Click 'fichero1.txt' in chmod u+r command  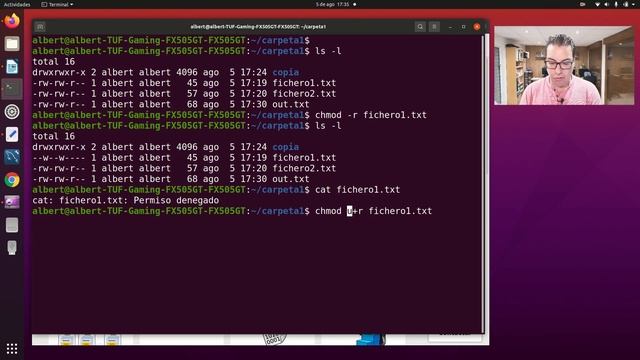pyautogui.click(x=400, y=211)
